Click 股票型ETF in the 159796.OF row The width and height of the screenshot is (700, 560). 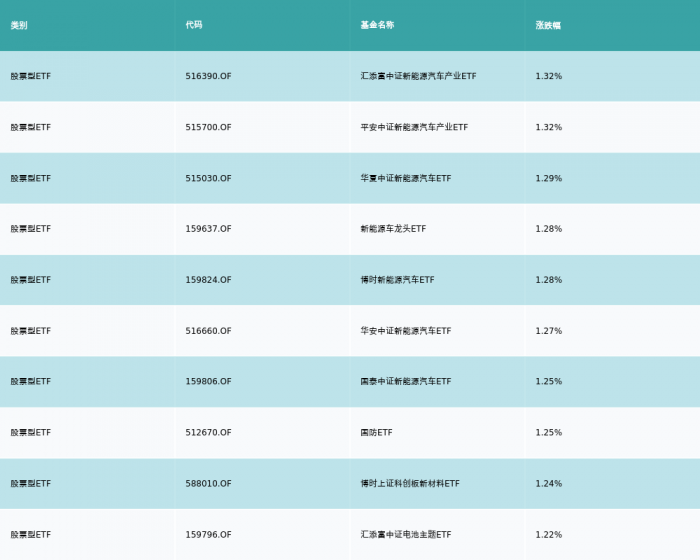click(31, 535)
